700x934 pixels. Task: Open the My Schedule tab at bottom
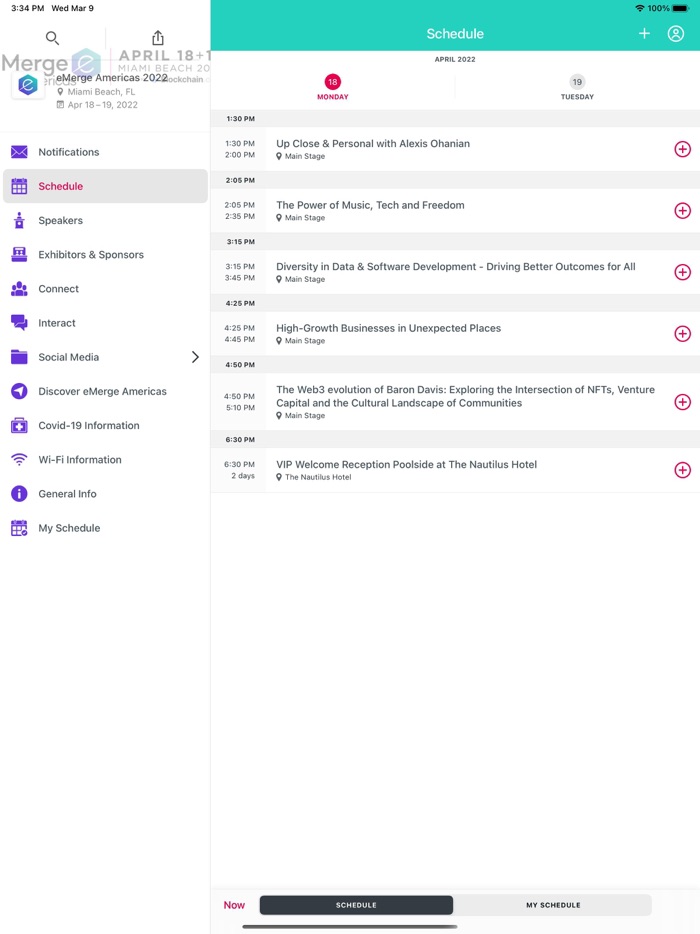pyautogui.click(x=554, y=904)
